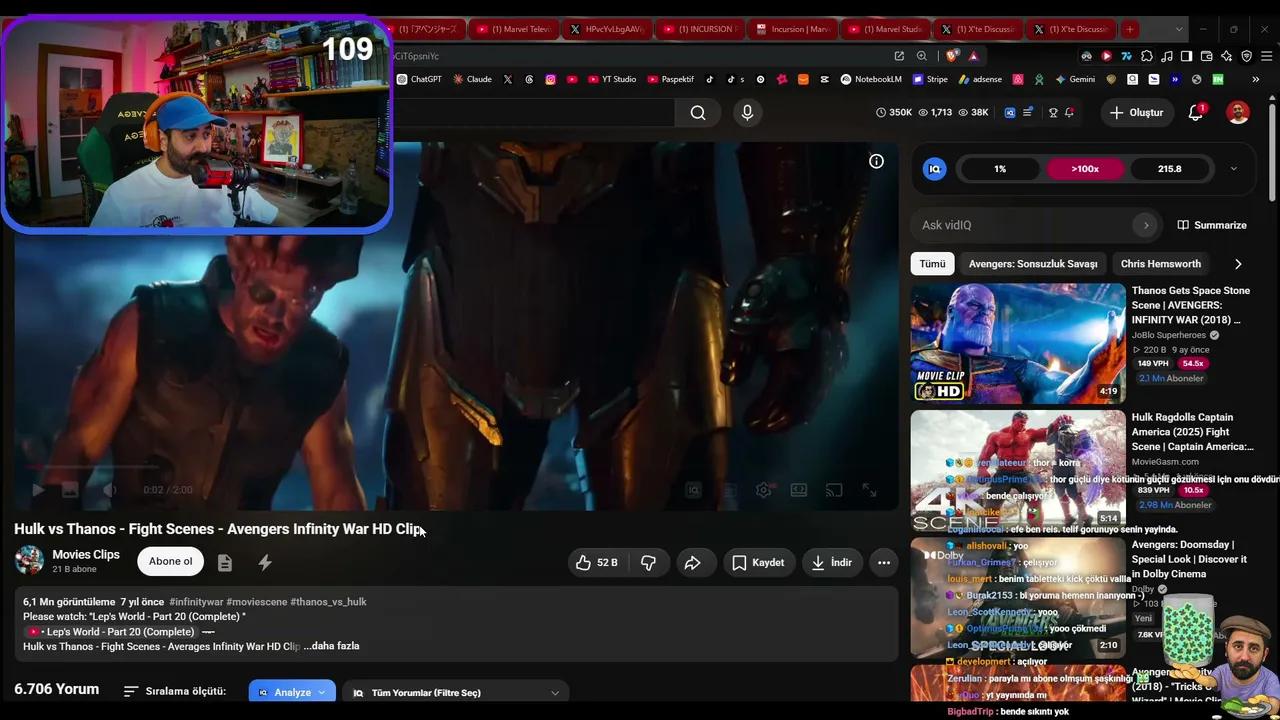
Task: Switch to the Incursion | Marvel tab
Action: (x=792, y=29)
